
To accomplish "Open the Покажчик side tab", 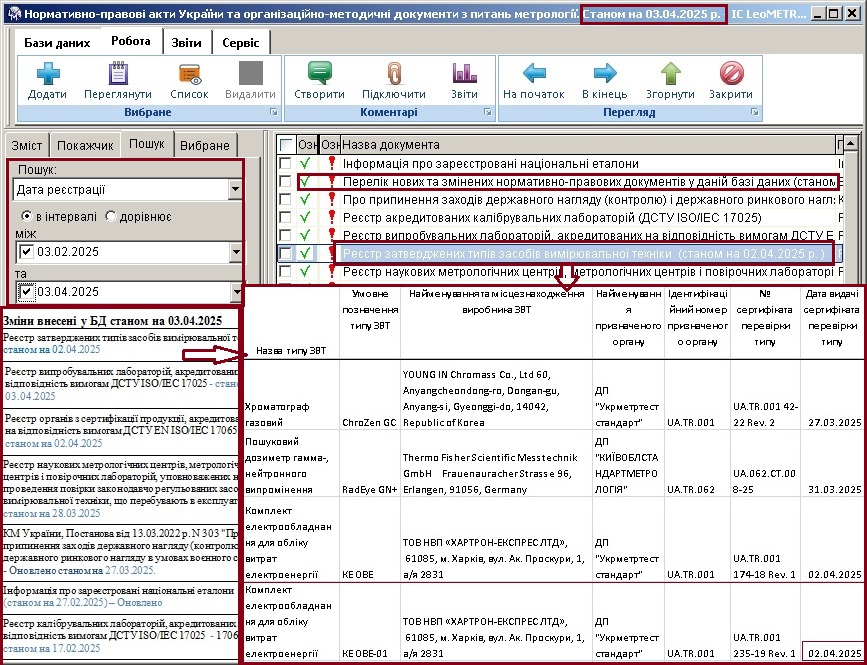I will click(x=84, y=145).
